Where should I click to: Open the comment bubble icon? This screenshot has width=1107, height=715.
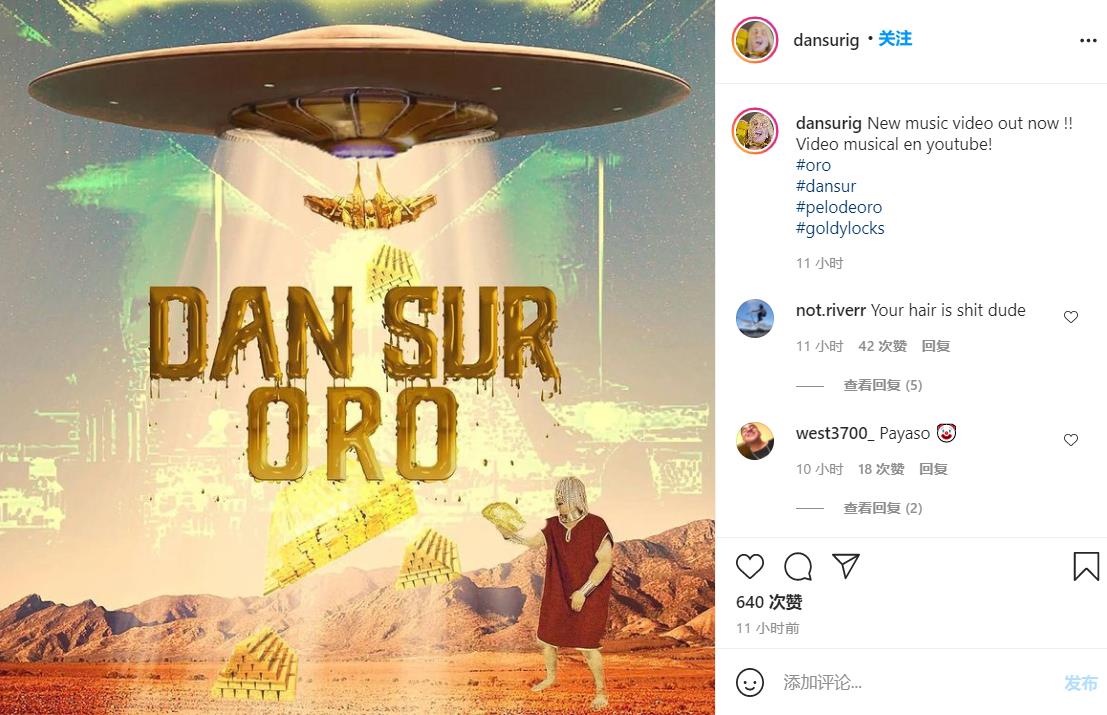[x=798, y=566]
